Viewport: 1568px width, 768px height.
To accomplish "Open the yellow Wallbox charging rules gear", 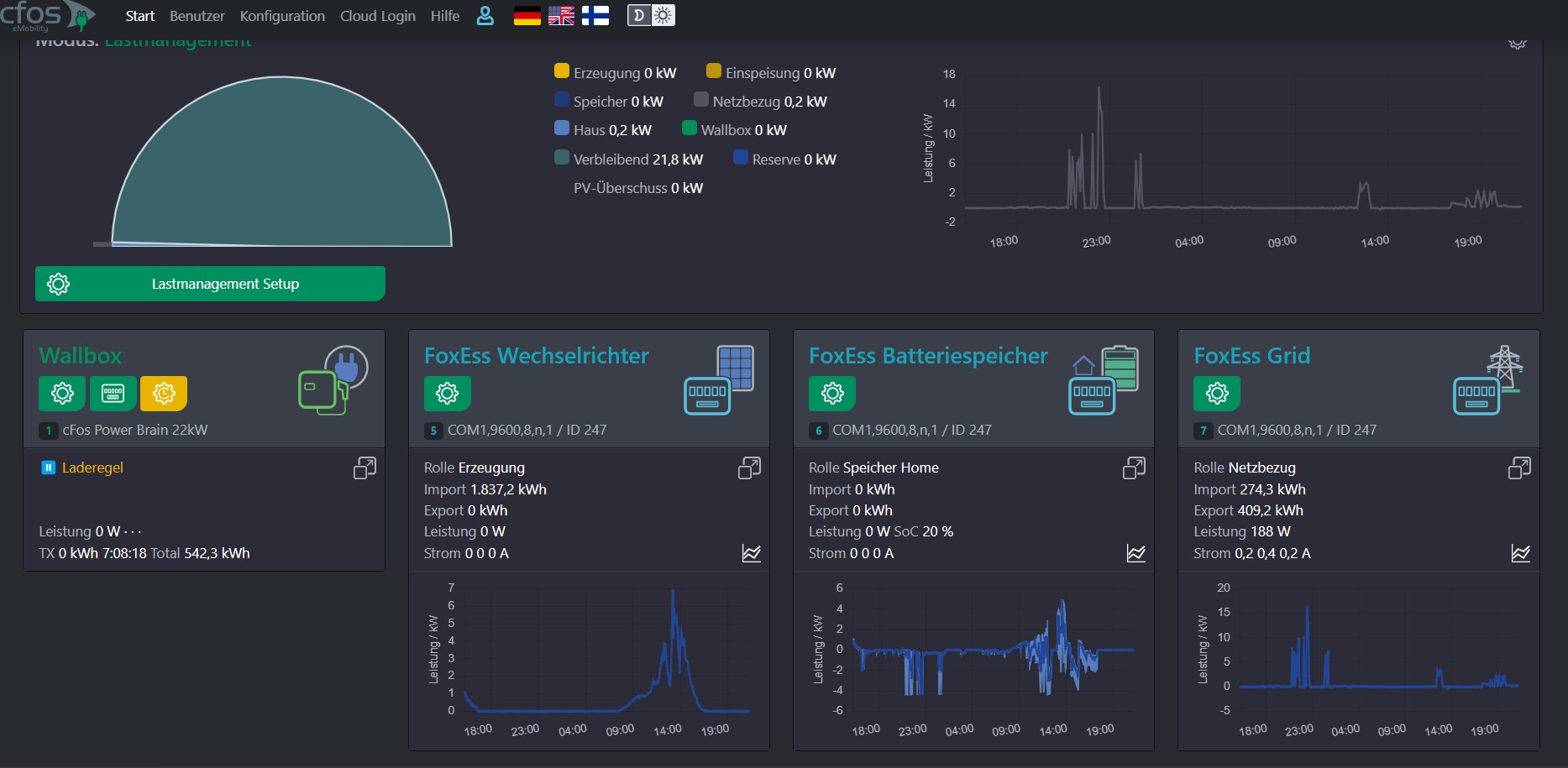I will [x=164, y=393].
